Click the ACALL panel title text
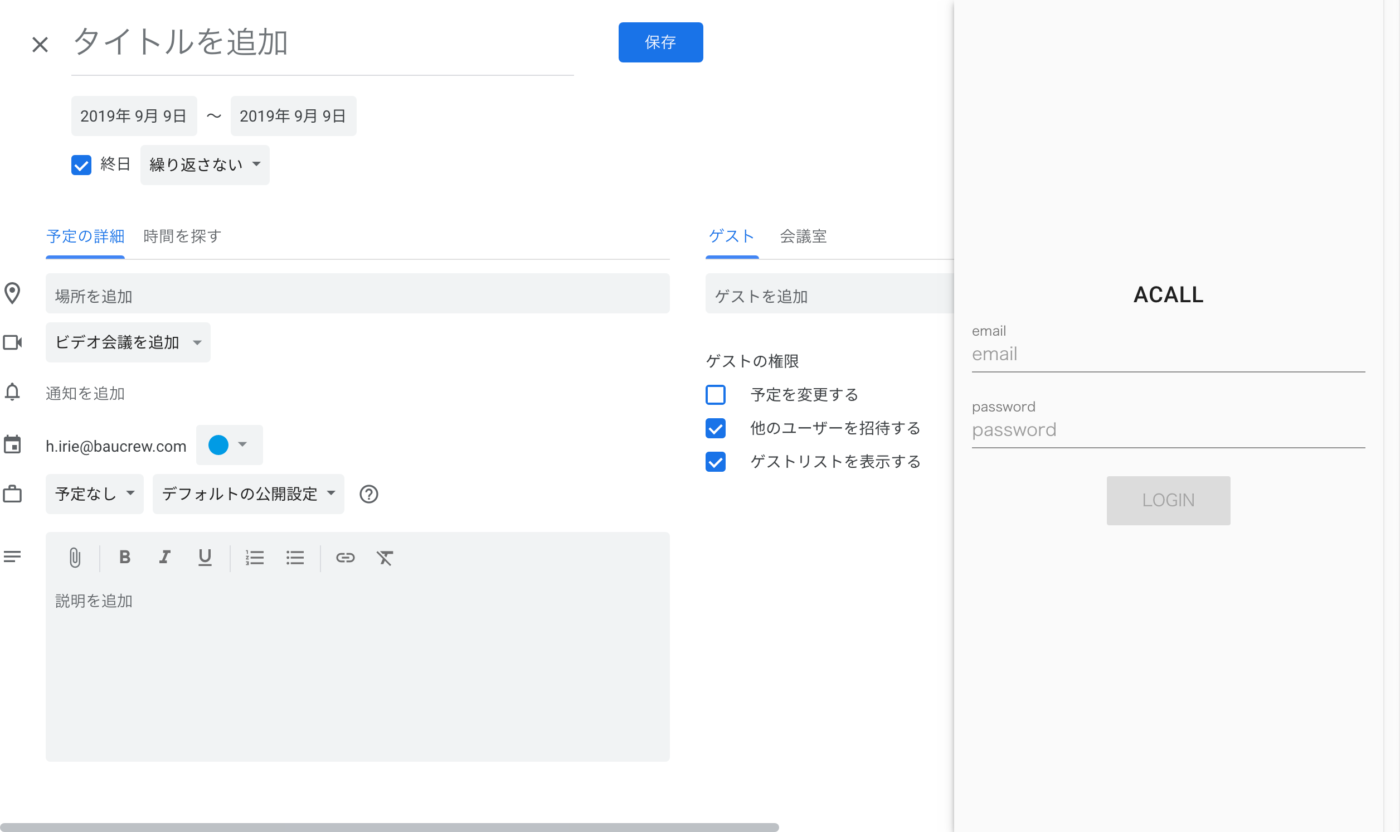 pyautogui.click(x=1168, y=295)
